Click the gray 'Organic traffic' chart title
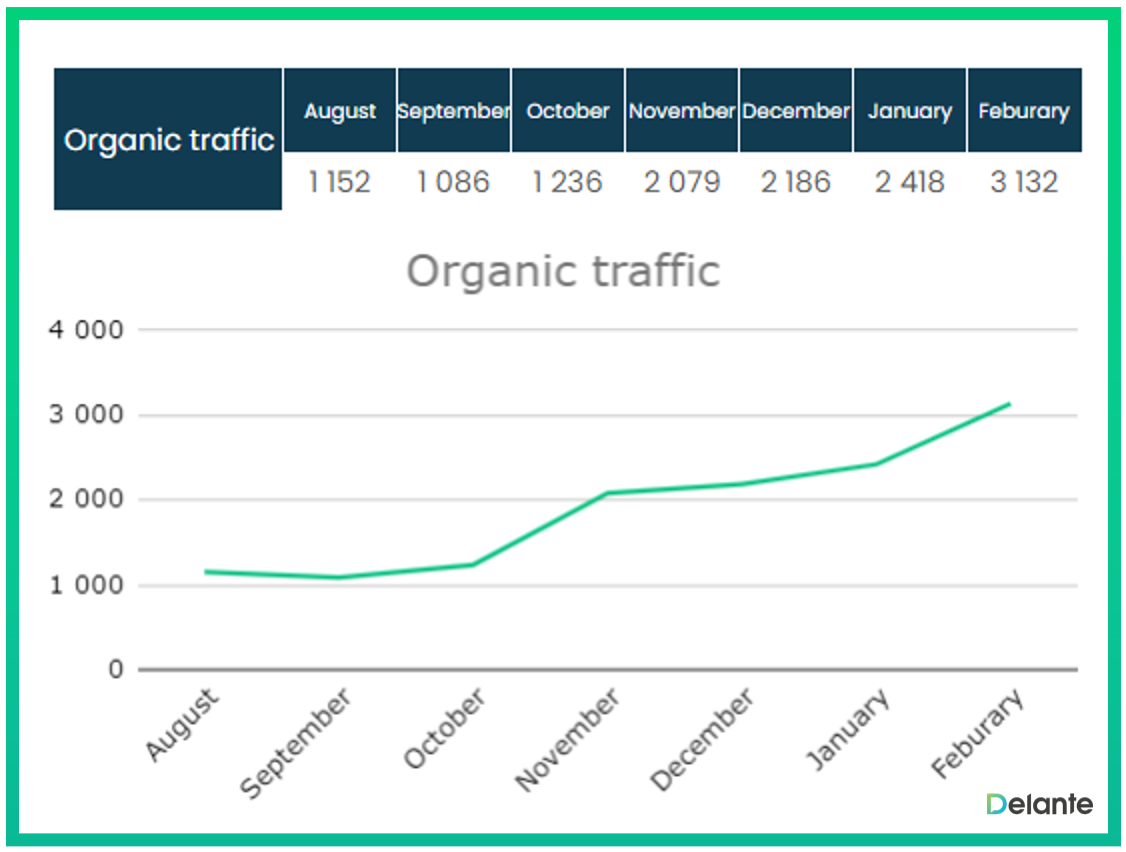The image size is (1126, 852). pyautogui.click(x=563, y=271)
